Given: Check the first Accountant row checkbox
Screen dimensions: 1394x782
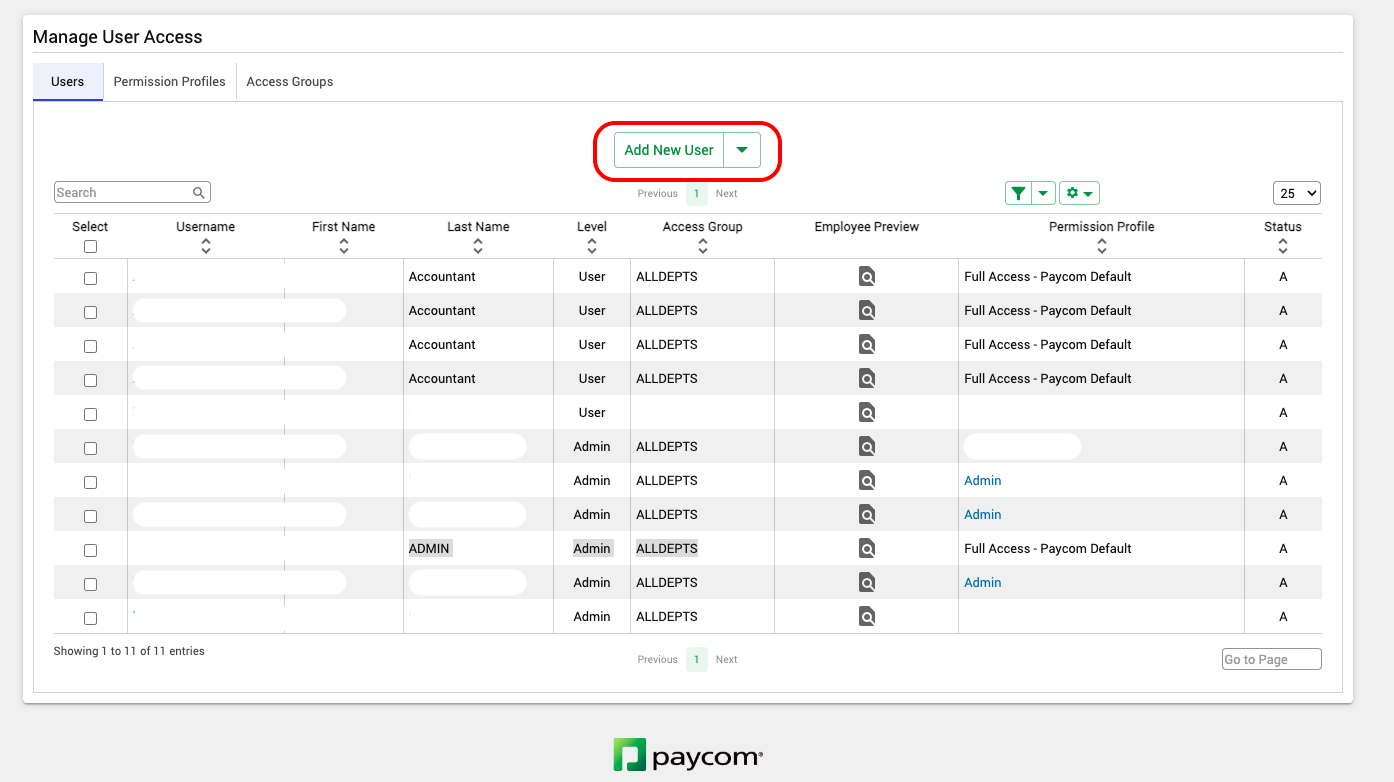Looking at the screenshot, I should [x=90, y=278].
